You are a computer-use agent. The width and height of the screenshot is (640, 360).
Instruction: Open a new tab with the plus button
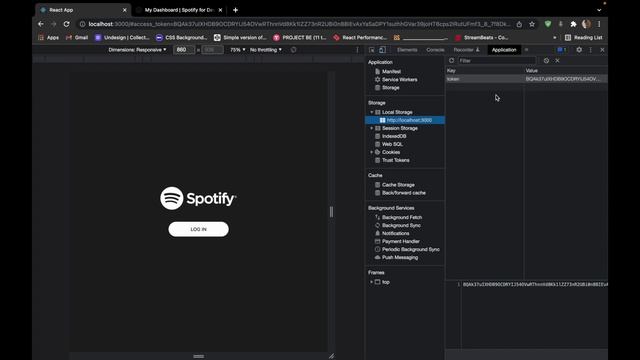click(x=236, y=10)
